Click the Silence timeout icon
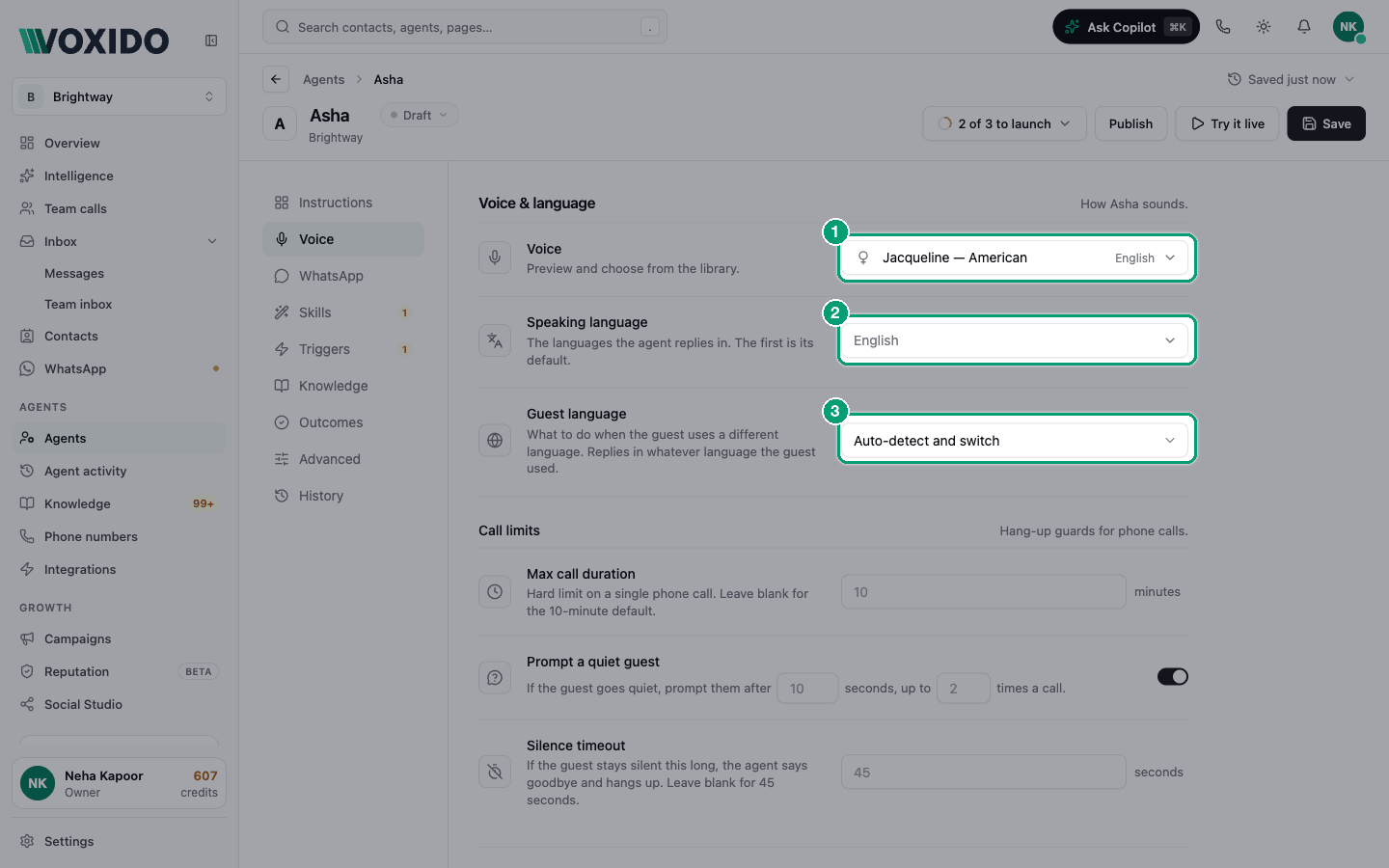The image size is (1389, 868). point(495,772)
